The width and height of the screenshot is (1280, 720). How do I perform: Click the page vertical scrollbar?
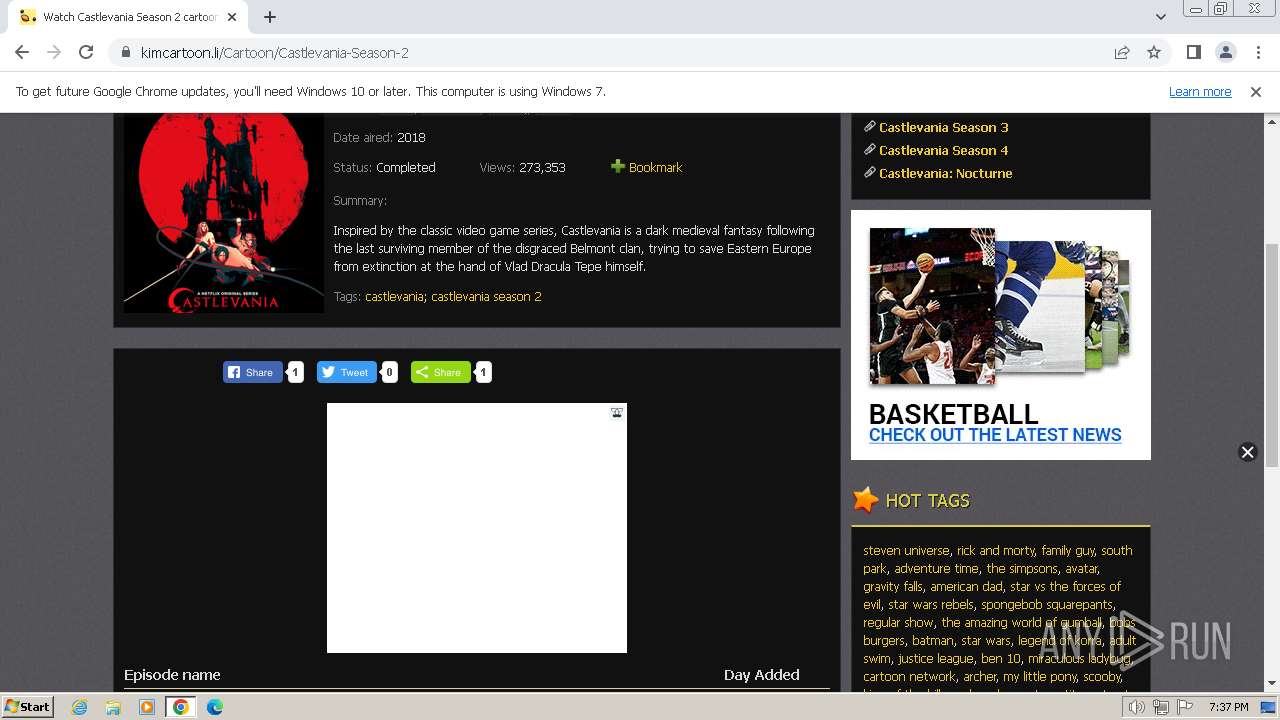pyautogui.click(x=1271, y=355)
